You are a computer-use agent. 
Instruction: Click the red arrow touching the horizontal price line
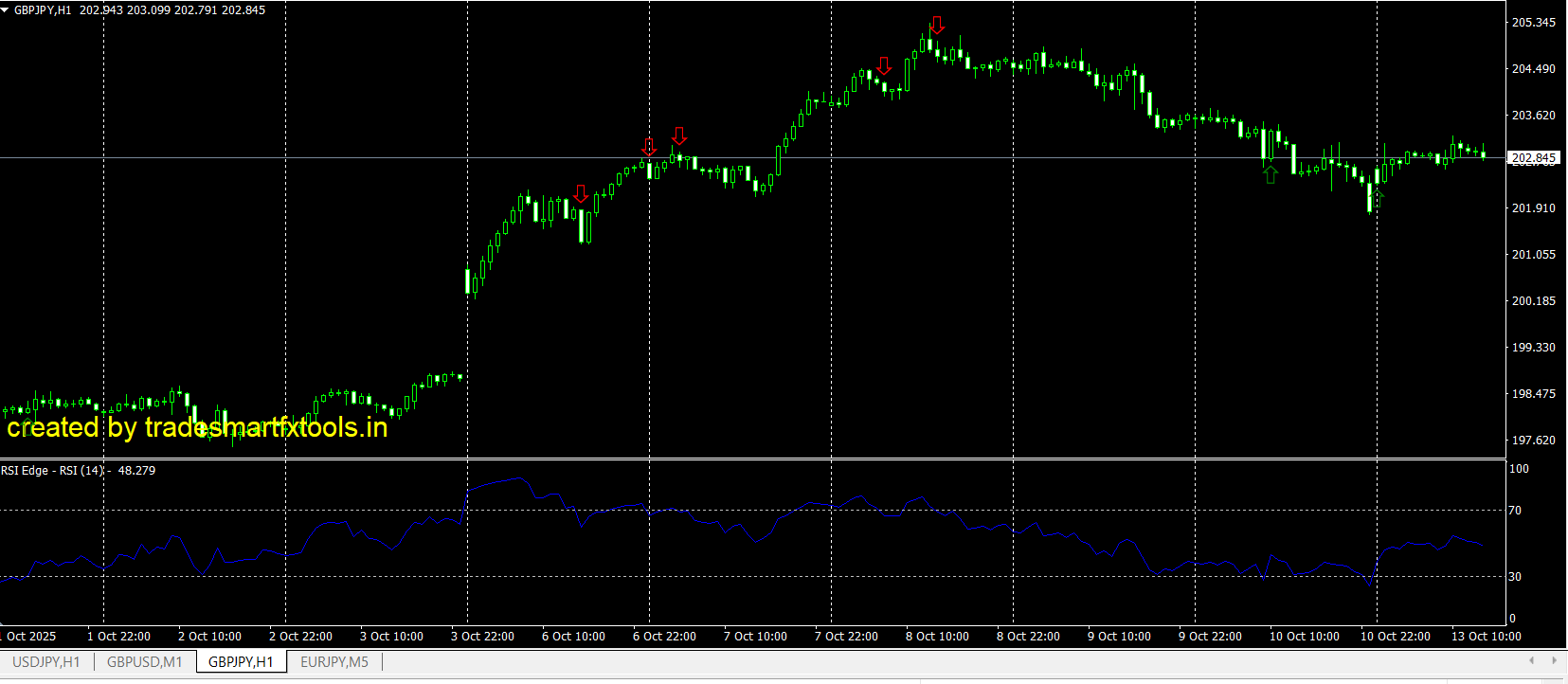649,147
